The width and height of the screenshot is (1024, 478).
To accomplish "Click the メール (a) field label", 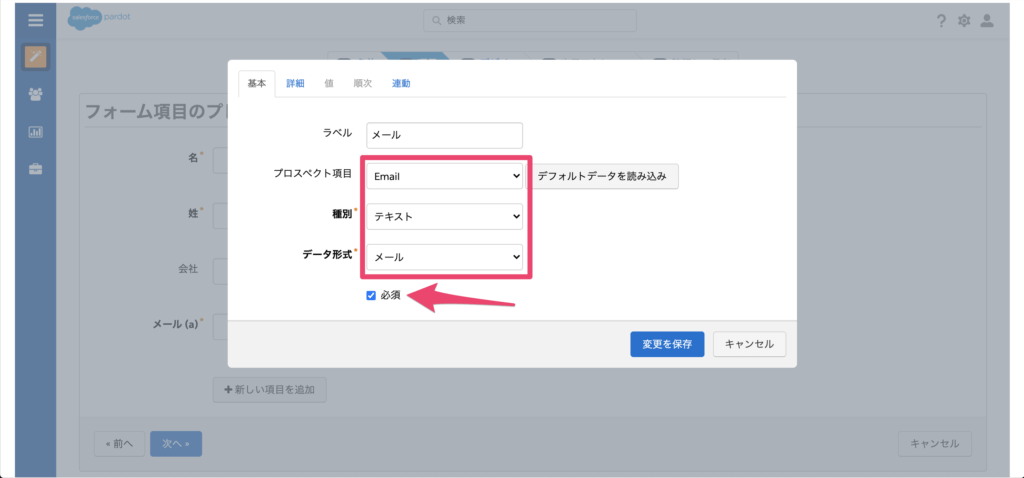I will tap(178, 323).
